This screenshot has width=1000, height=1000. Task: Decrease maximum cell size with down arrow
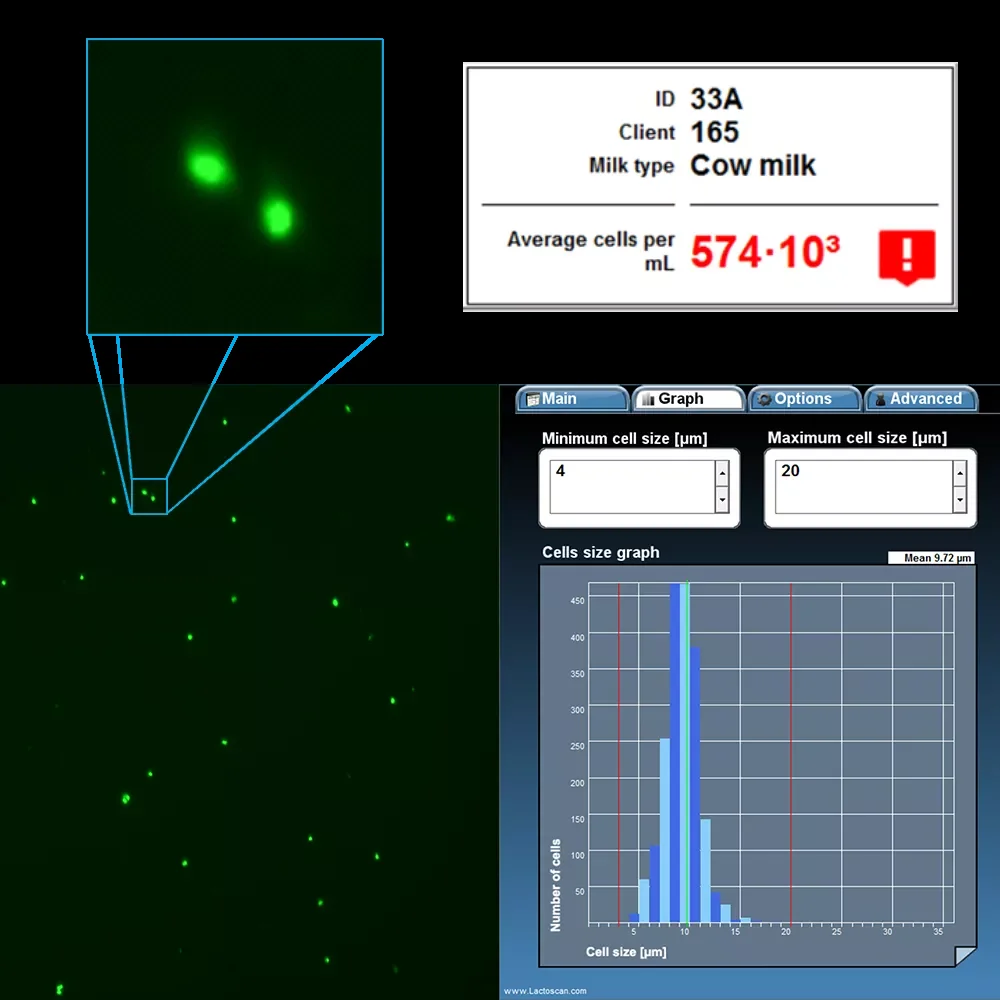[960, 500]
